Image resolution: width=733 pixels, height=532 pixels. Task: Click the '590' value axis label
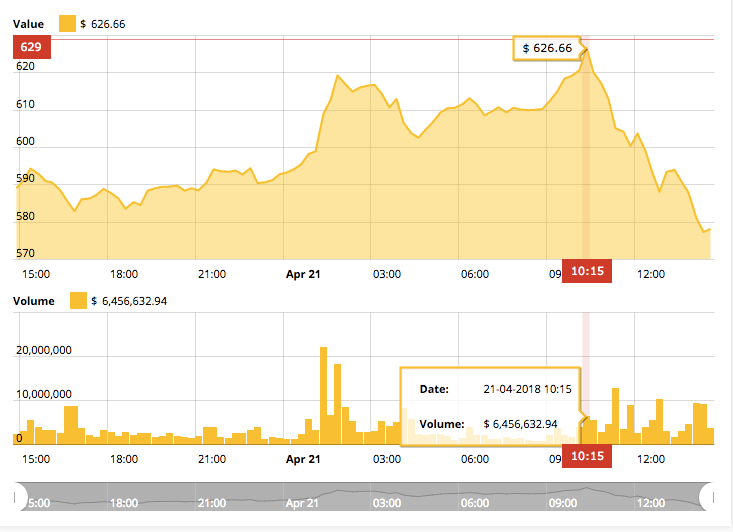[x=25, y=179]
